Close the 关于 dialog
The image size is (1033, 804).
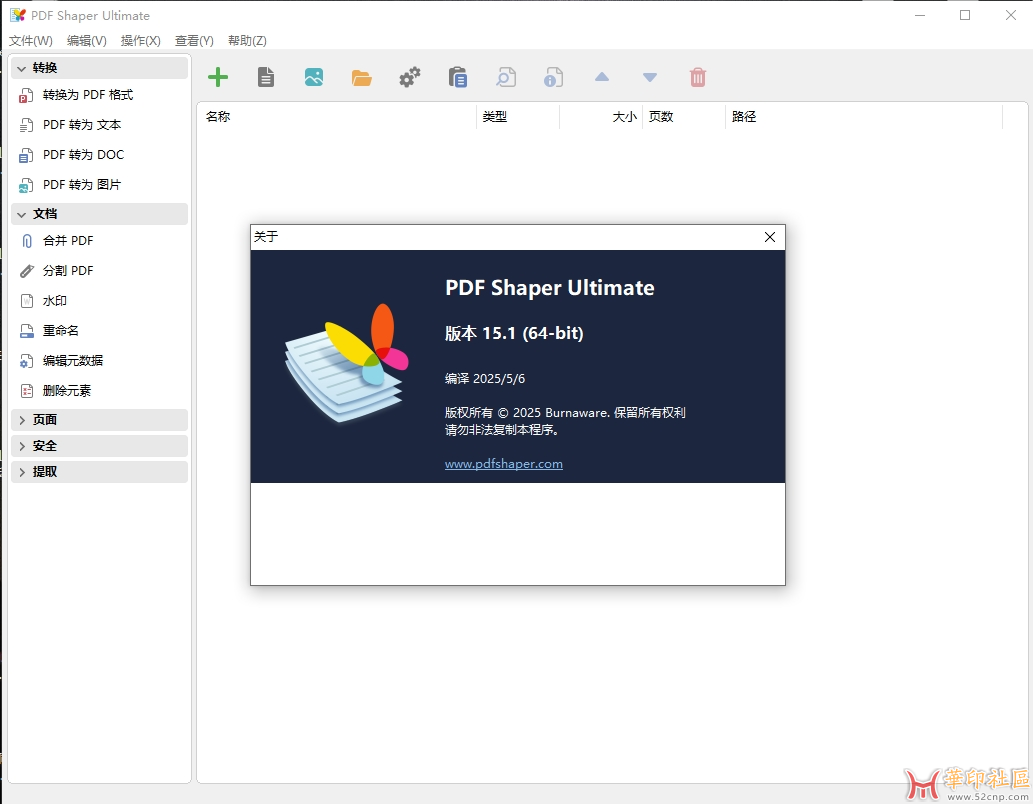[769, 237]
